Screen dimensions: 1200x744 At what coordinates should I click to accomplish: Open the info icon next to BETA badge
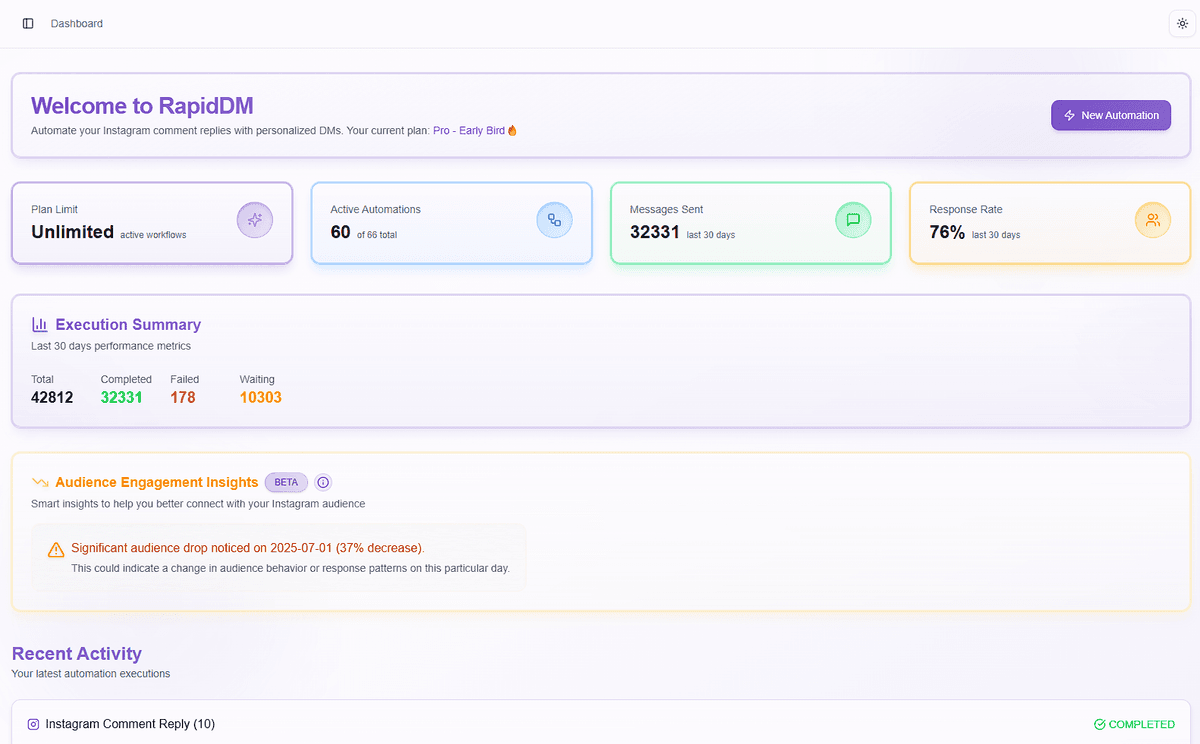tap(323, 482)
